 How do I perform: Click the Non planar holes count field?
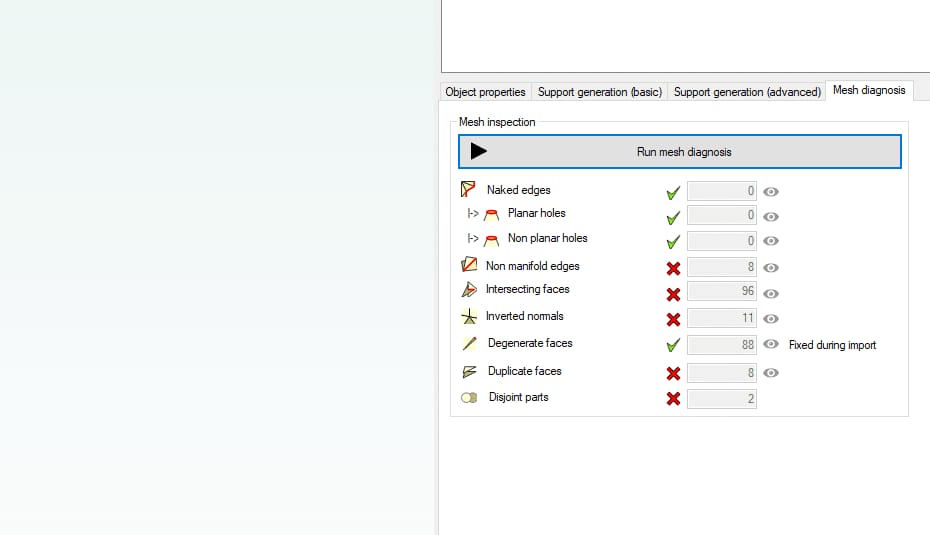pyautogui.click(x=722, y=241)
